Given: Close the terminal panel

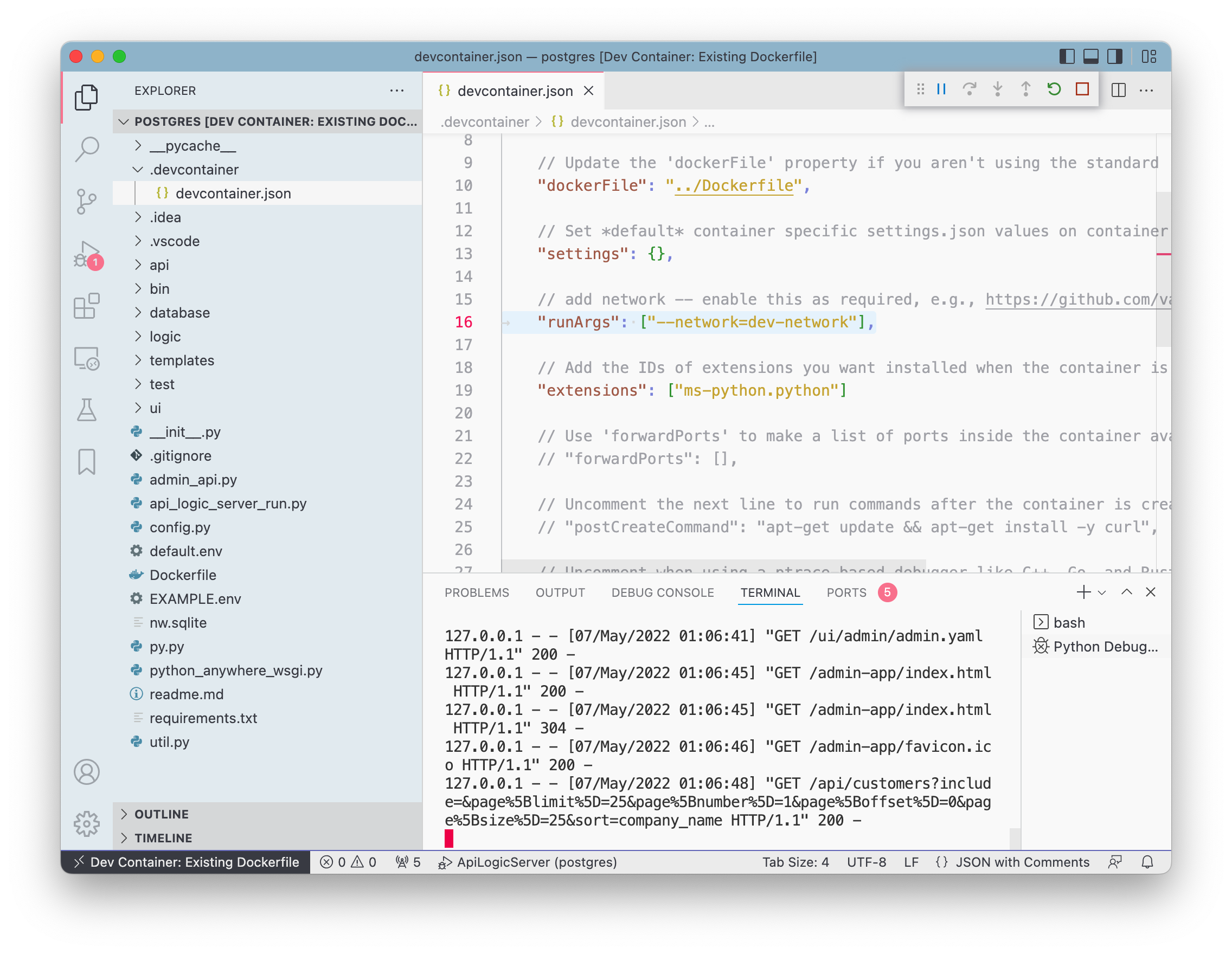Looking at the screenshot, I should point(1151,592).
